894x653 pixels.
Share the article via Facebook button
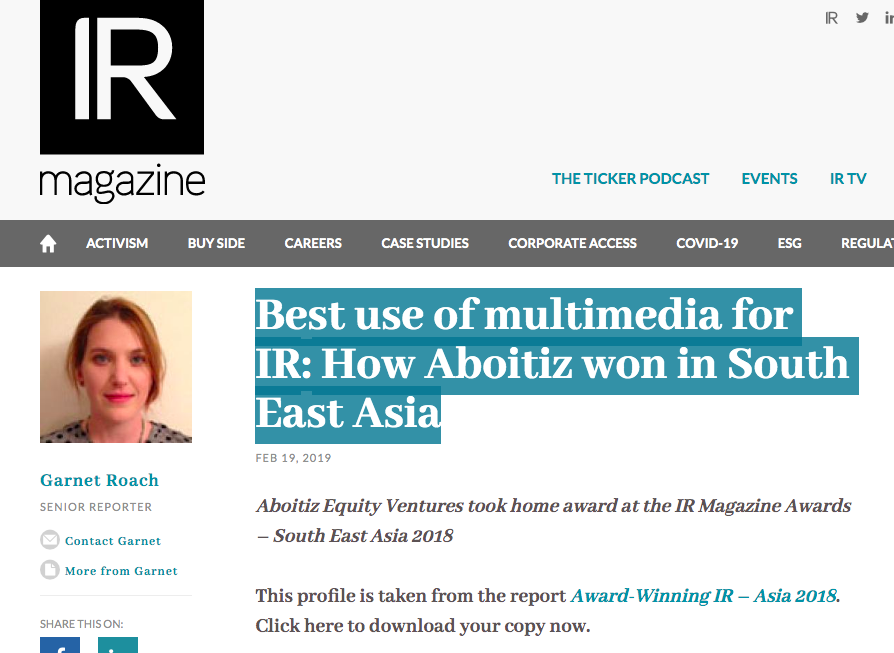(60, 646)
